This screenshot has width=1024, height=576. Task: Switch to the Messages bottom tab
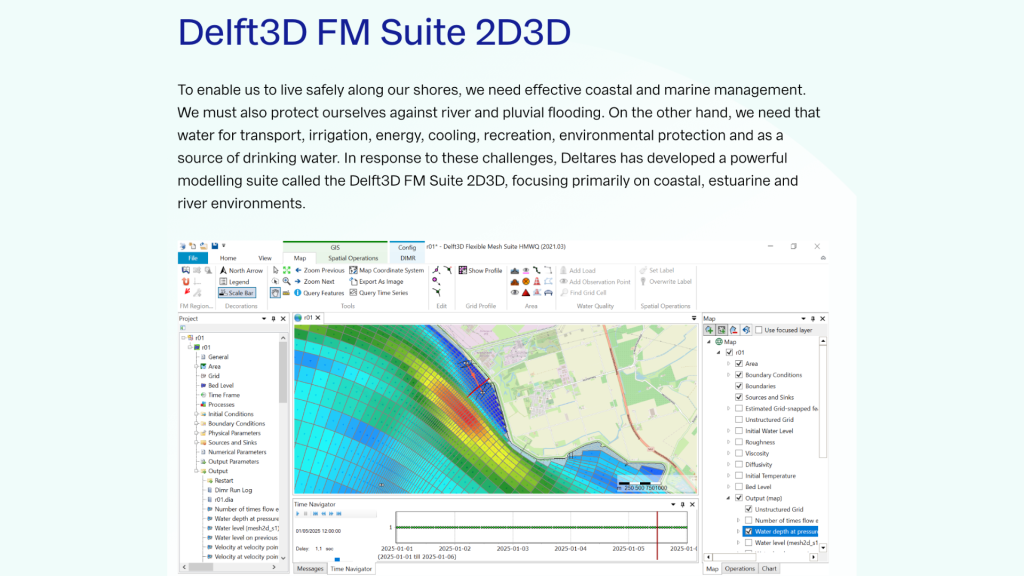pos(310,569)
